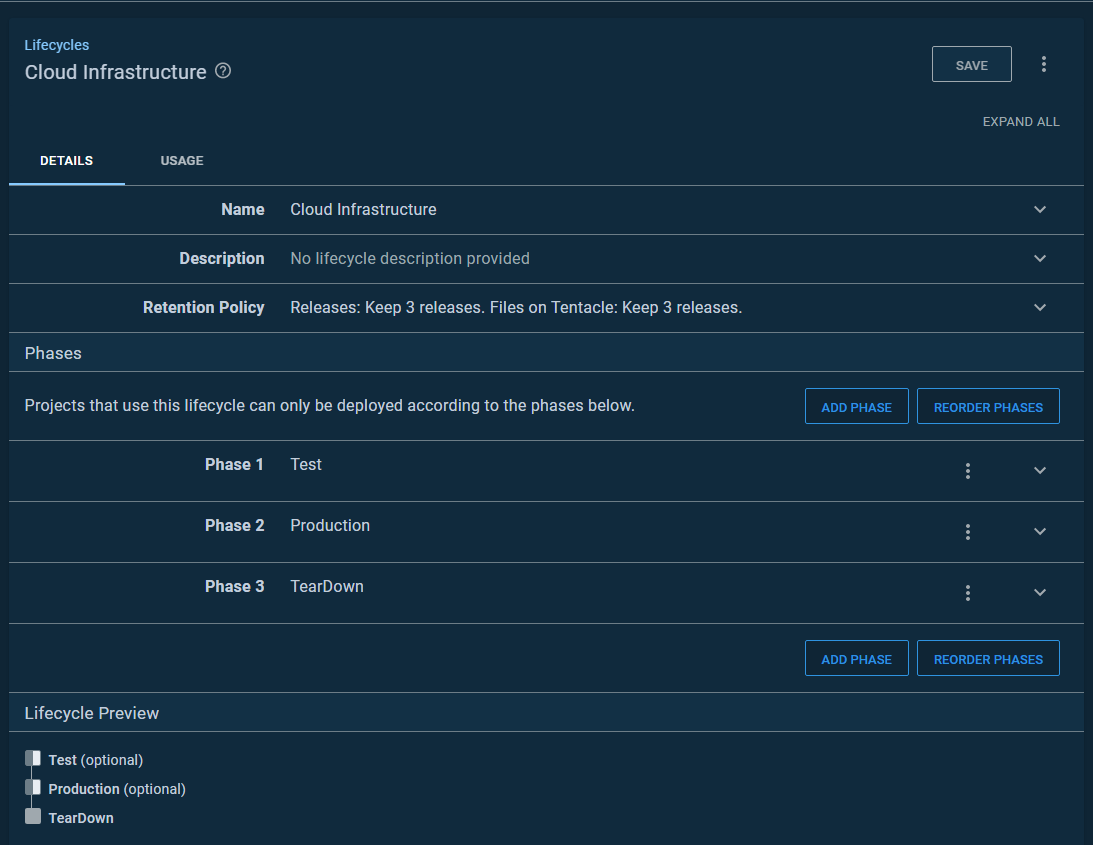Expand the Retention Policy section

(1040, 308)
